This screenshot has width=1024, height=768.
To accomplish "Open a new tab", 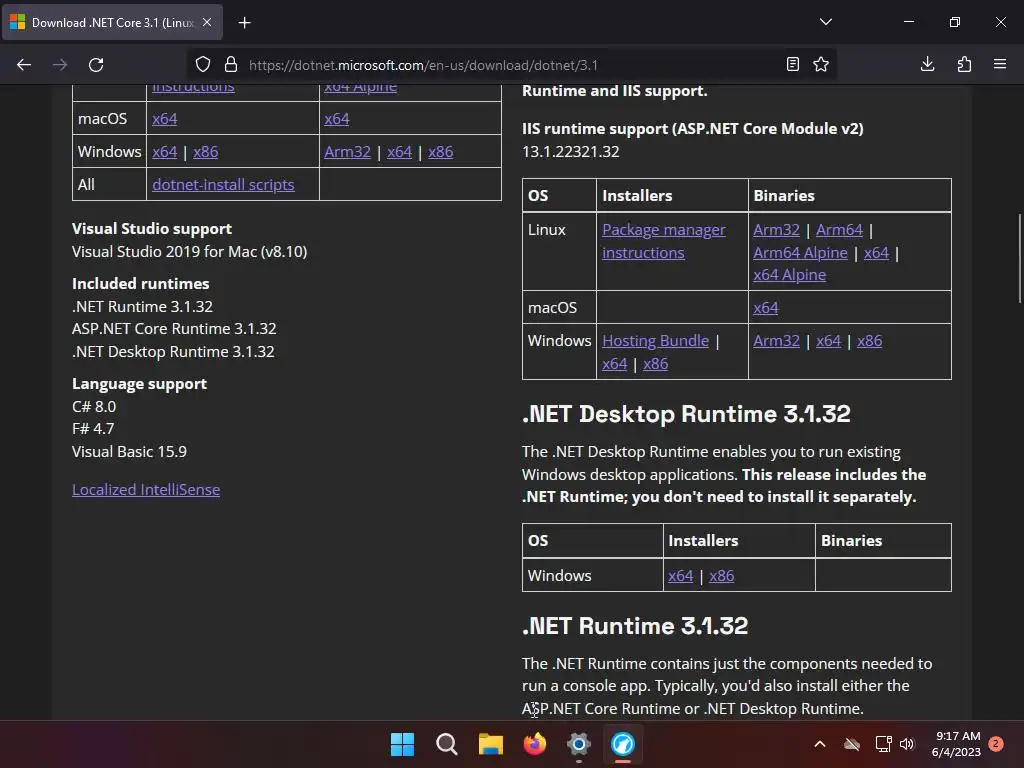I will (244, 23).
